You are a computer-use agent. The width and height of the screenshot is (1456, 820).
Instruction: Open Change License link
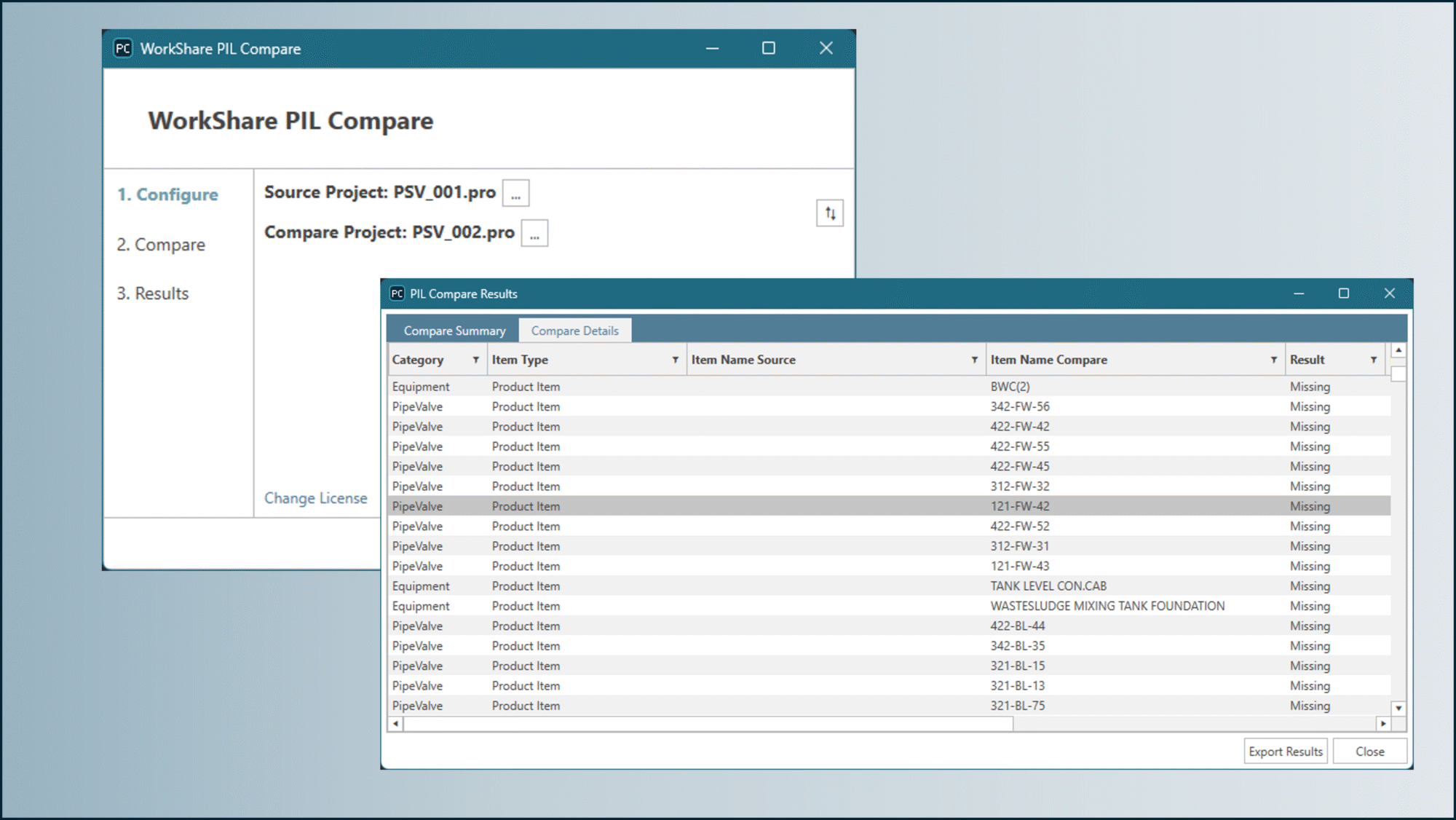click(x=315, y=498)
